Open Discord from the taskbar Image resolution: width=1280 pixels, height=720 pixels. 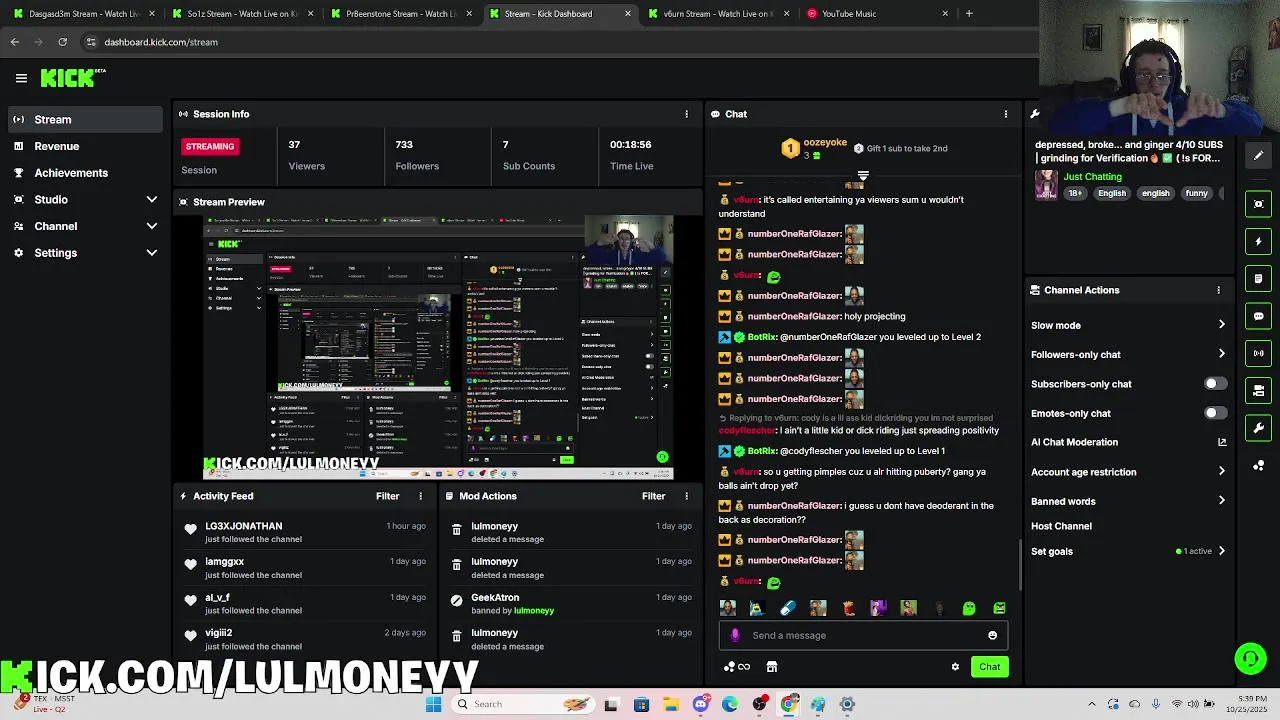(x=701, y=704)
